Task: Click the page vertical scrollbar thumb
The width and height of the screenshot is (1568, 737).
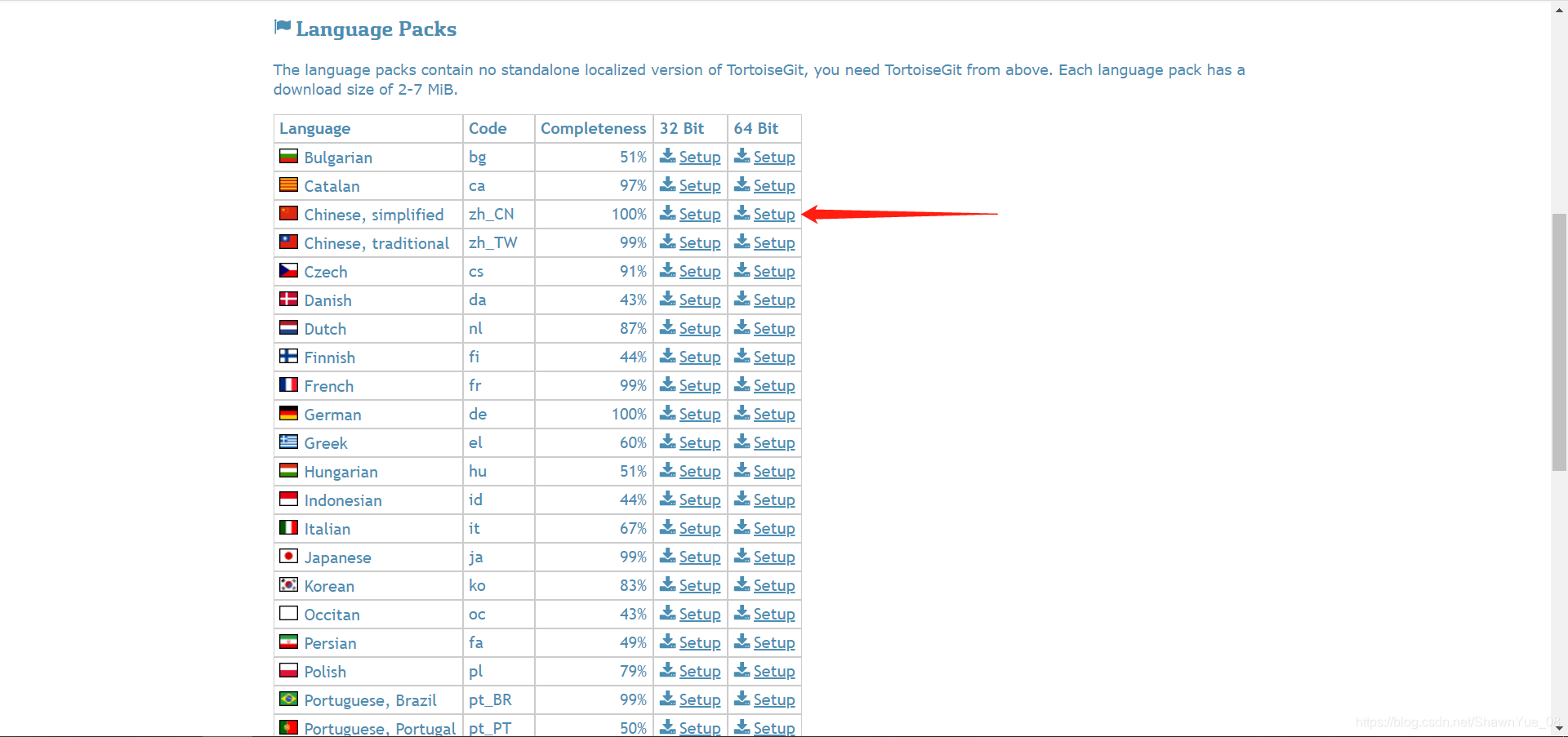Action: tap(1559, 341)
